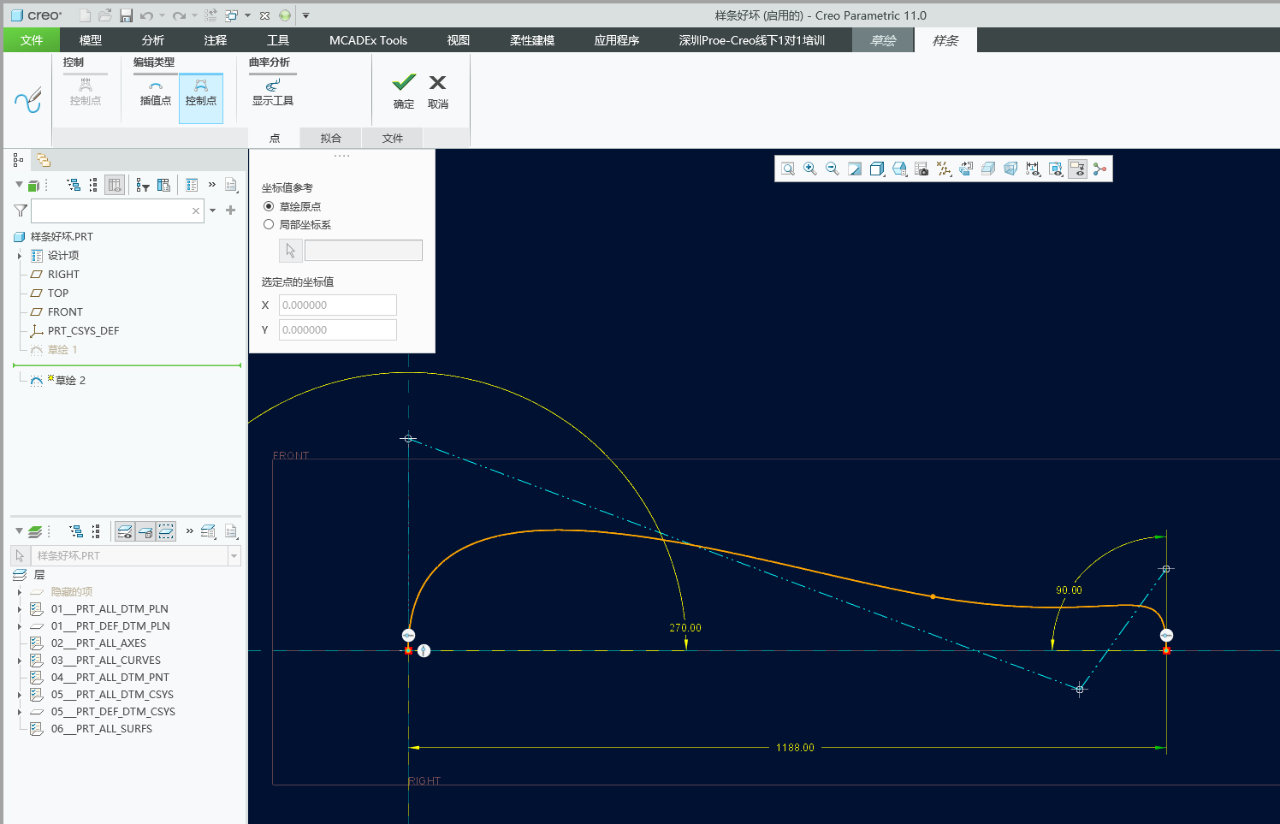Image resolution: width=1280 pixels, height=824 pixels.
Task: Click the 确定 confirm button
Action: point(404,90)
